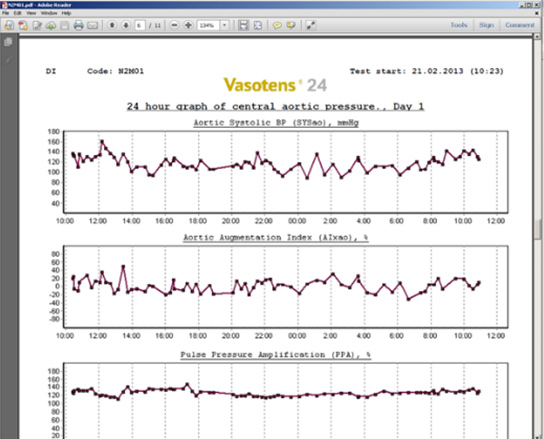Viewport: 544px width, 439px height.
Task: Click the page number input field
Action: [x=140, y=25]
